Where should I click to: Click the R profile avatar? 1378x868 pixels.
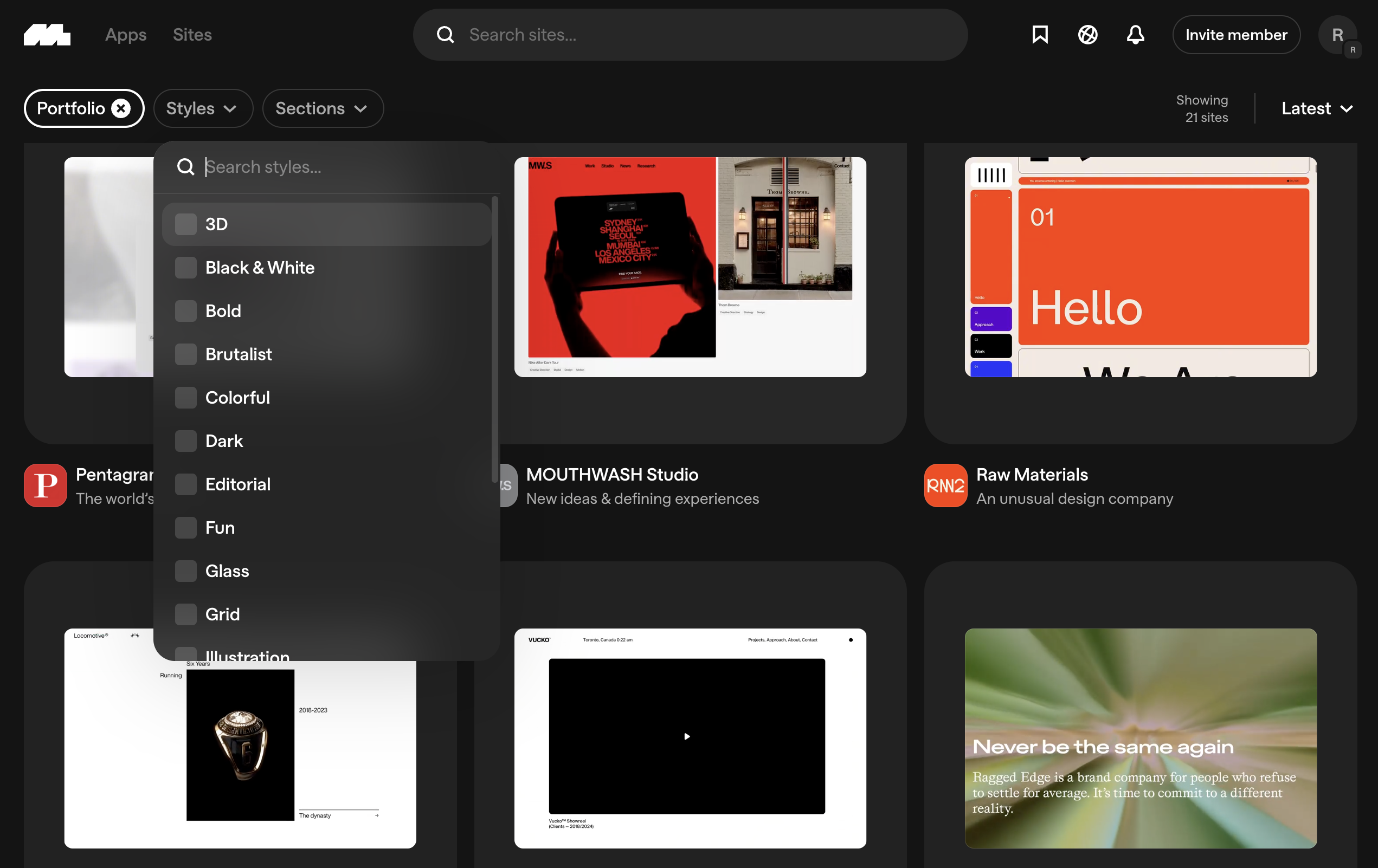1337,35
